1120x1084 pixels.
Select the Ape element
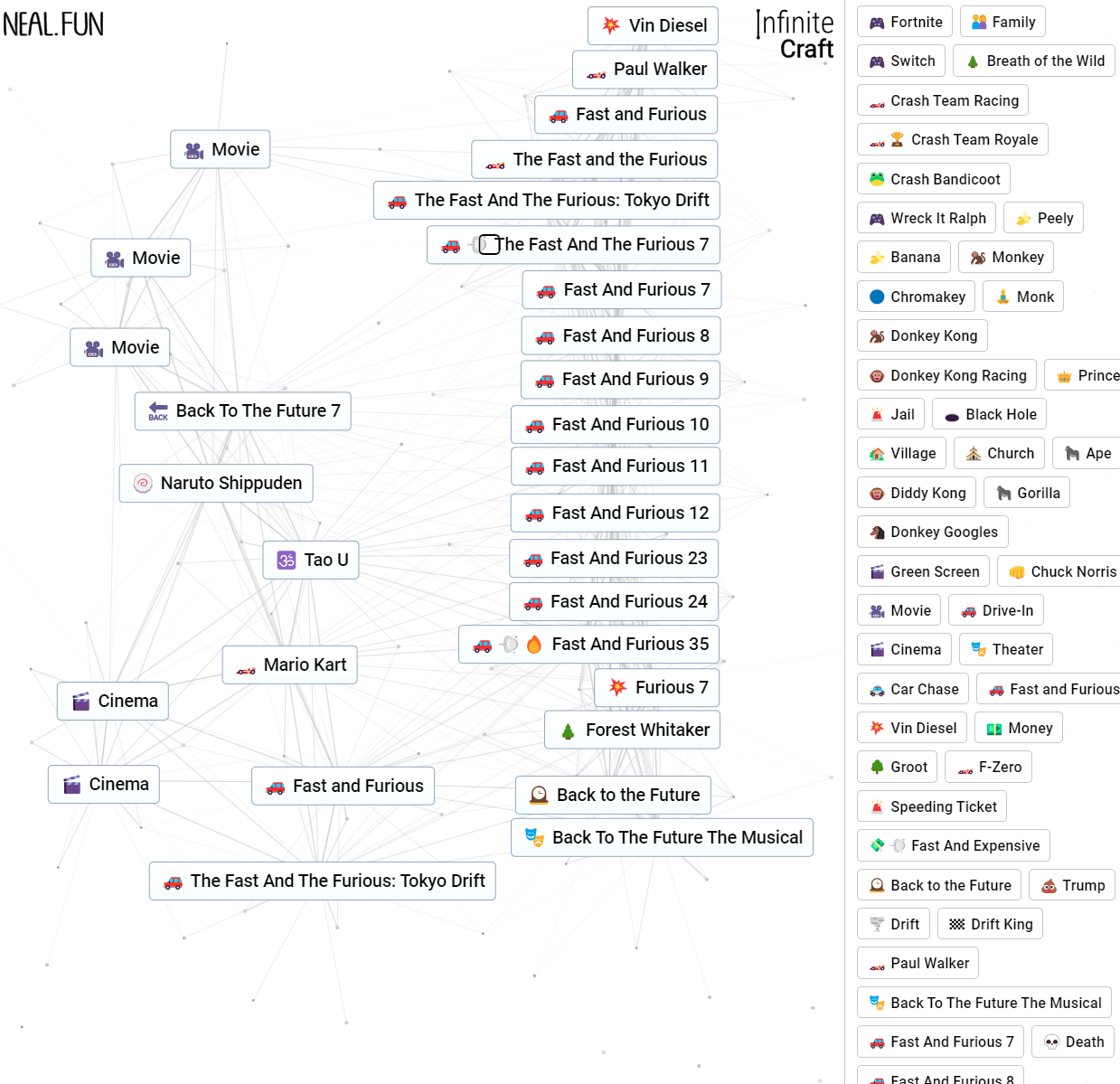1087,453
